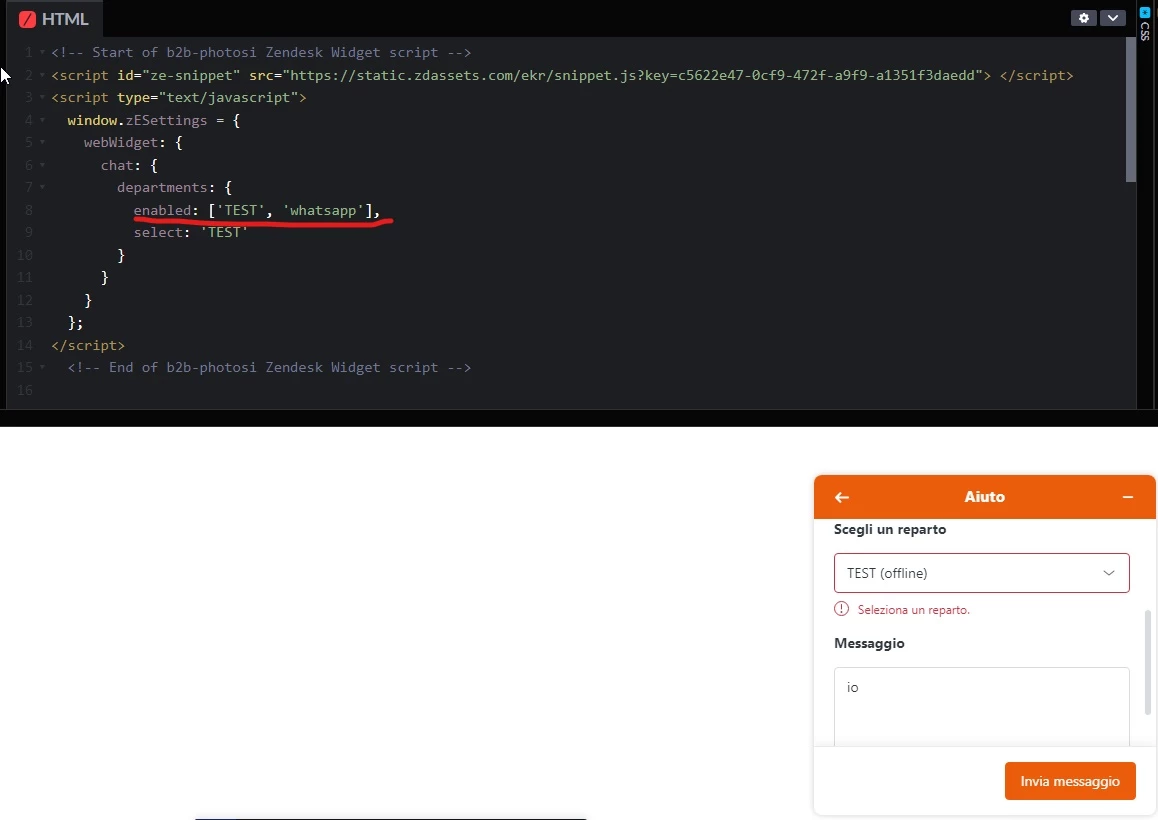
Task: Click line number 16 in gutter
Action: [24, 390]
